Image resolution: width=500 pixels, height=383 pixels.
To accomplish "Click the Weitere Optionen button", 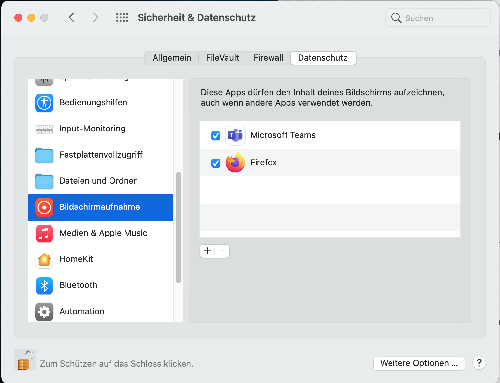I will coord(419,363).
